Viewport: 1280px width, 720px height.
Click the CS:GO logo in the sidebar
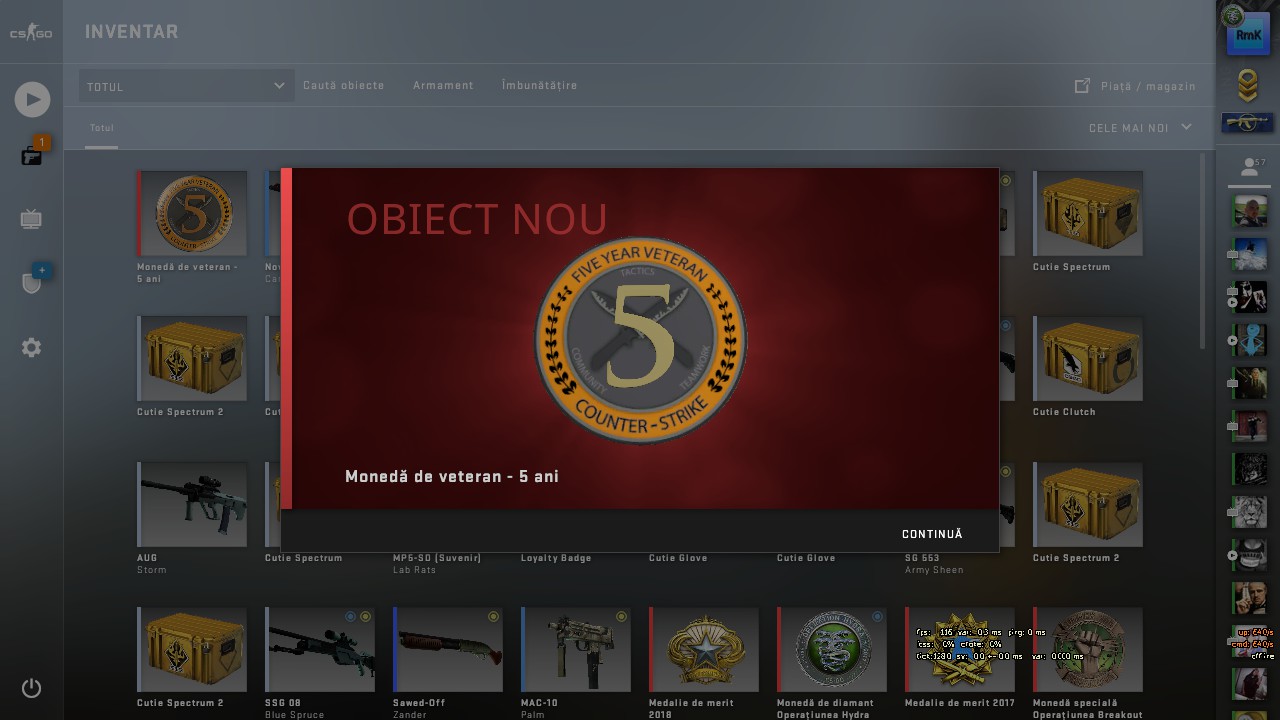click(31, 33)
